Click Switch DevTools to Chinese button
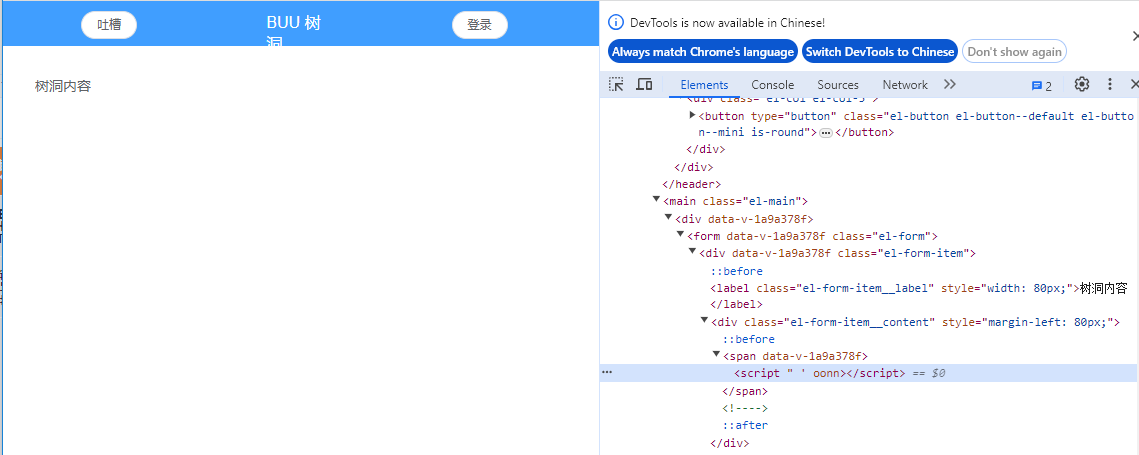 (879, 52)
